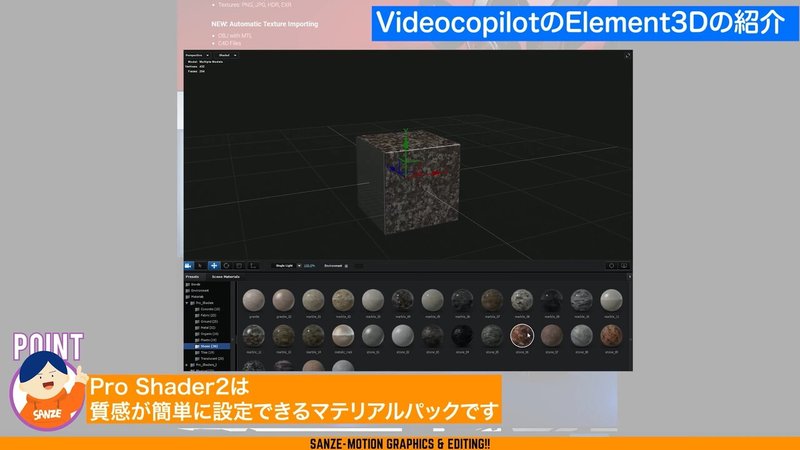The height and width of the screenshot is (450, 800).
Task: Open the Perspective view dropdown
Action: [197, 55]
